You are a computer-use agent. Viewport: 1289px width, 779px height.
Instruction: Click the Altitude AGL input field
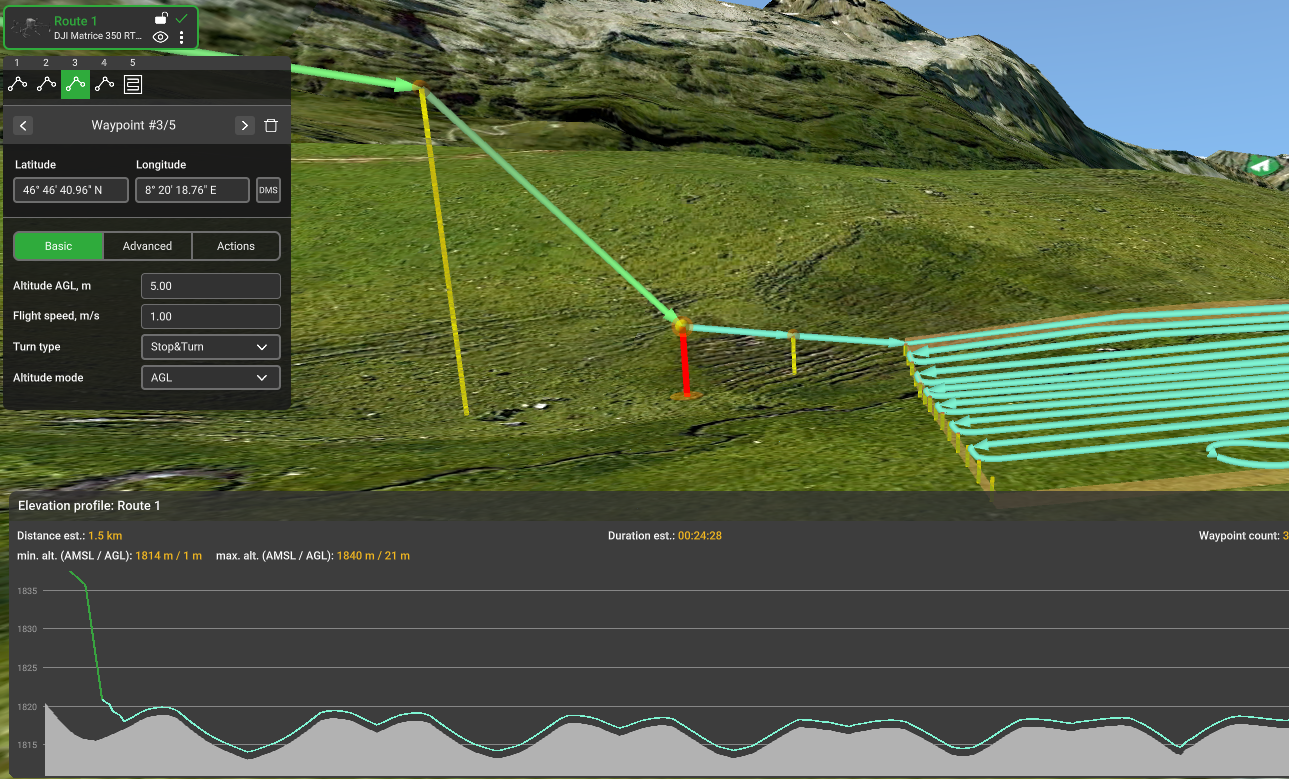coord(211,286)
